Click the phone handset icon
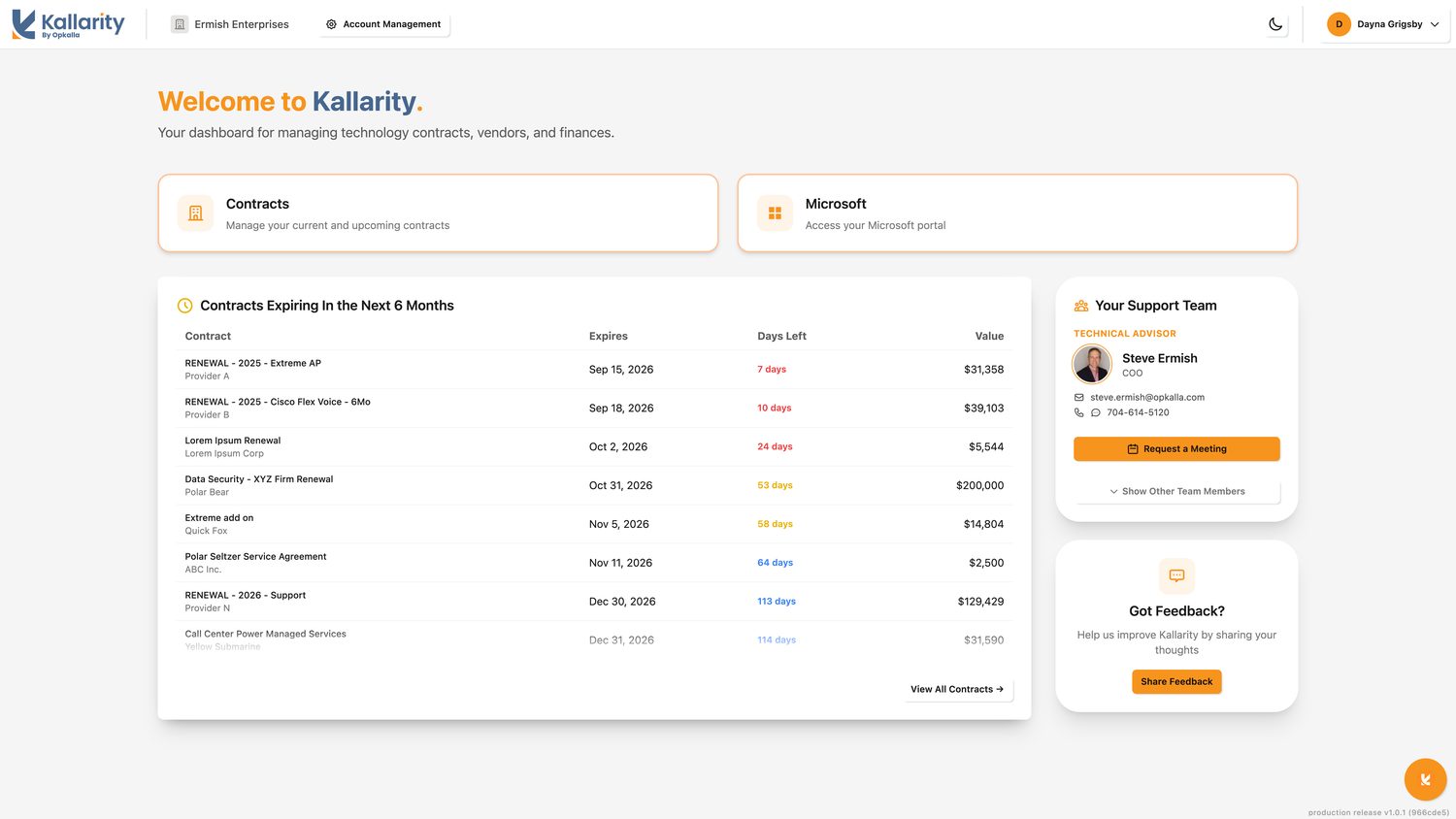Image resolution: width=1456 pixels, height=819 pixels. click(1078, 412)
